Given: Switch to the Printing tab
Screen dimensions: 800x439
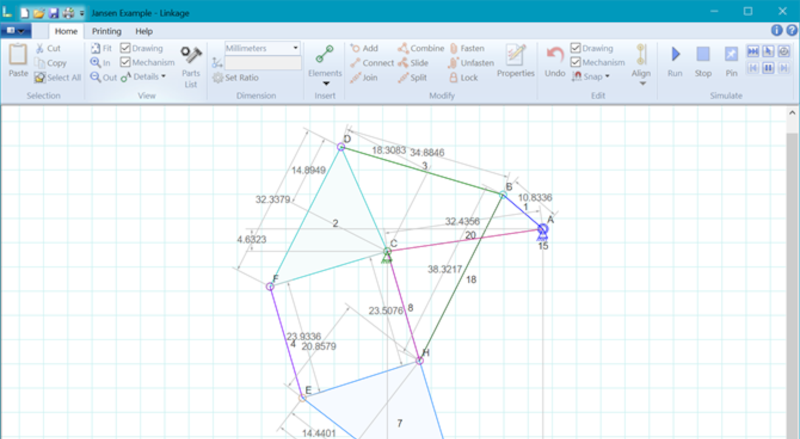Looking at the screenshot, I should click(106, 31).
